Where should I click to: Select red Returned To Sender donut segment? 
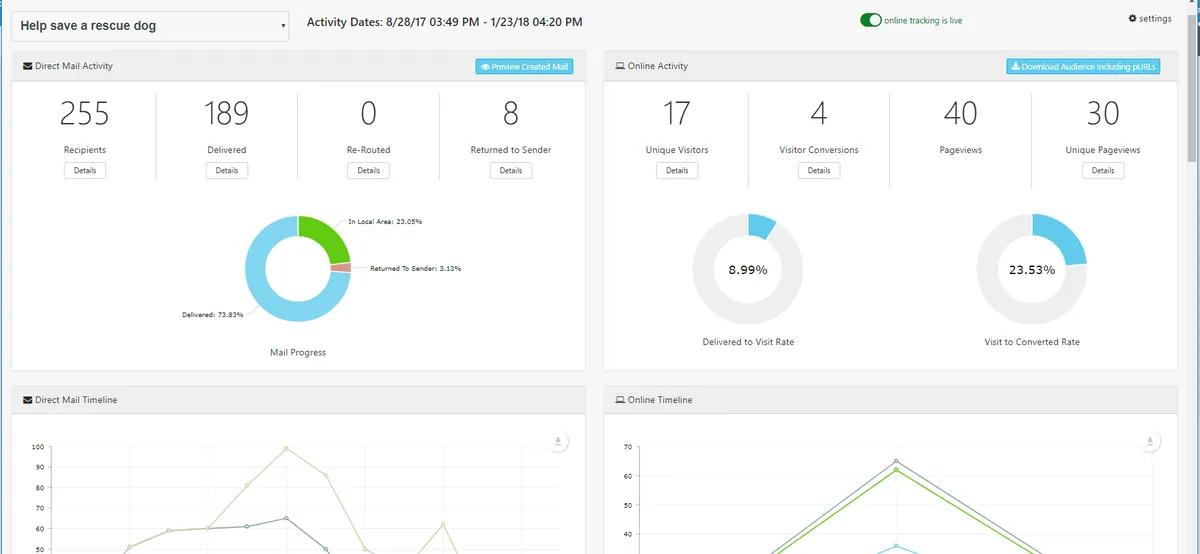pyautogui.click(x=341, y=268)
